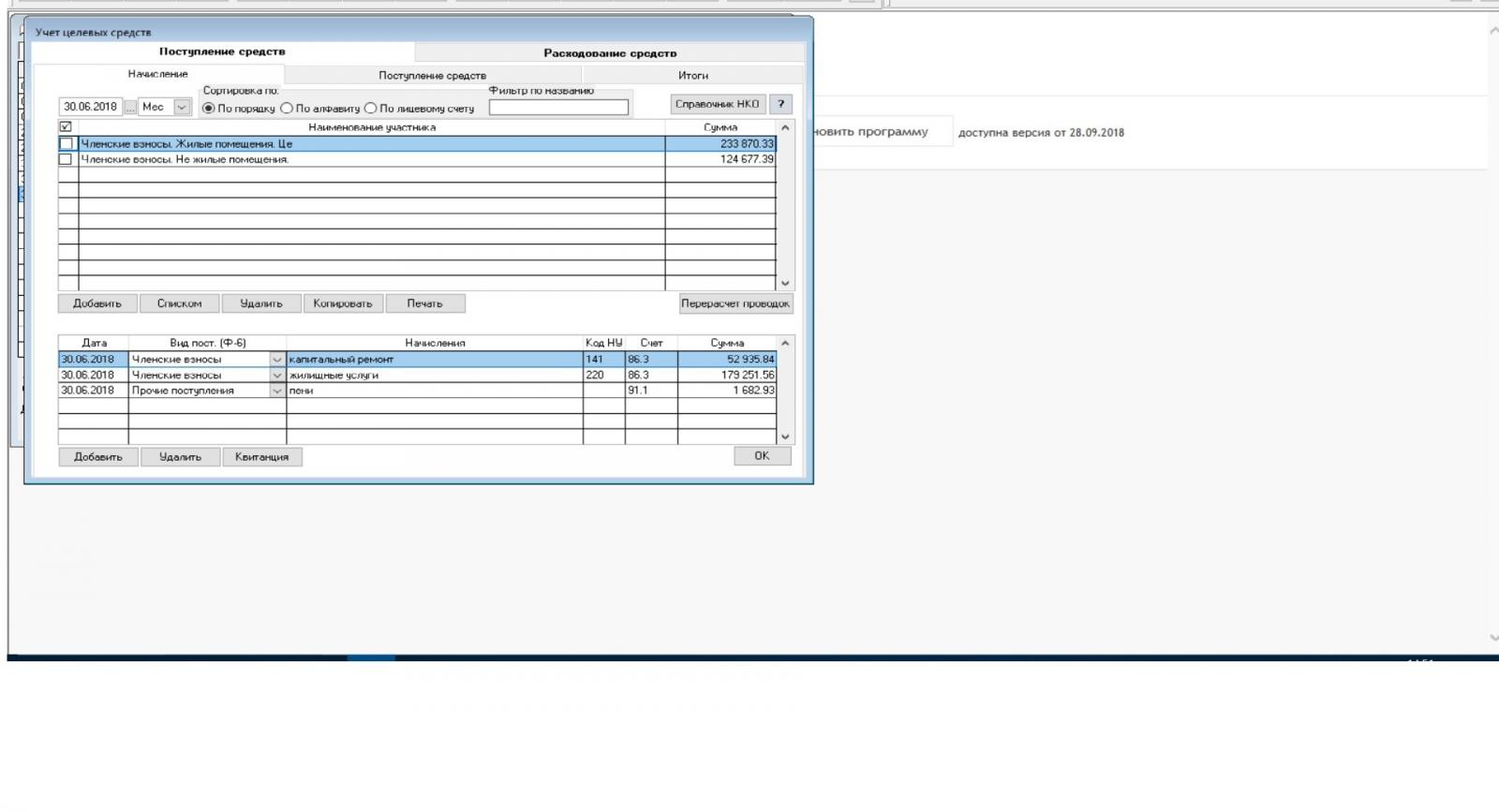This screenshot has height=812, width=1499.
Task: Click the 'Печать' button
Action: (424, 303)
